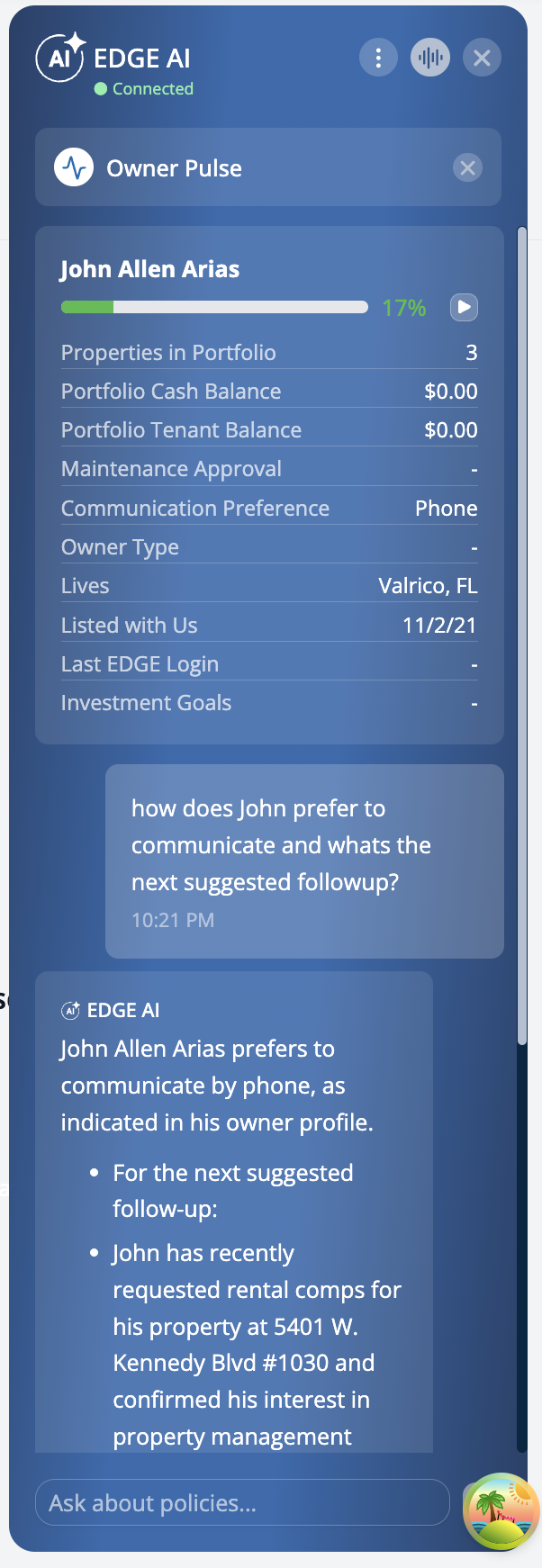The width and height of the screenshot is (542, 1568).
Task: Click the small EDGE AI reply icon
Action: (x=70, y=1010)
